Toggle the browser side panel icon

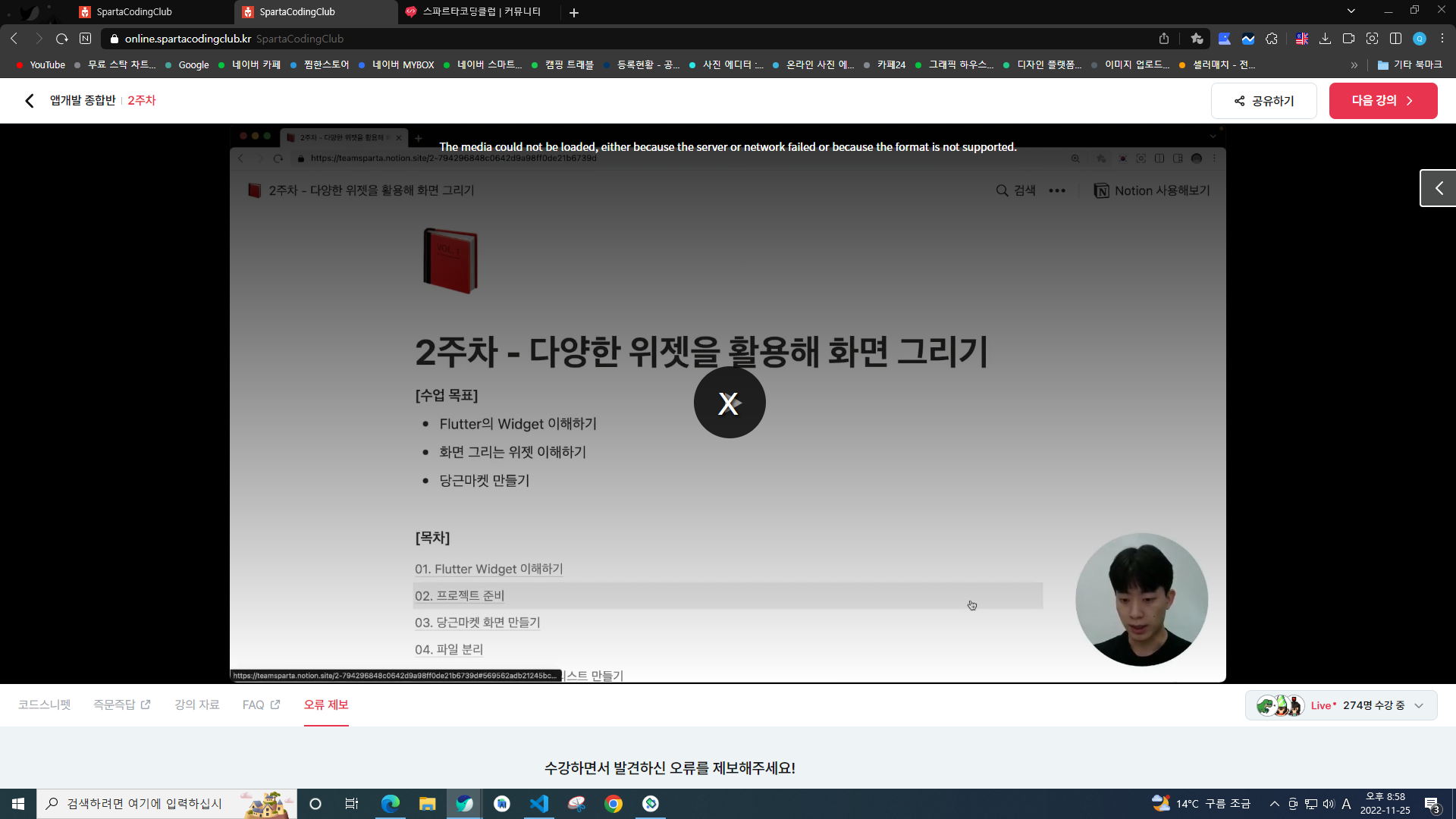click(x=1395, y=39)
